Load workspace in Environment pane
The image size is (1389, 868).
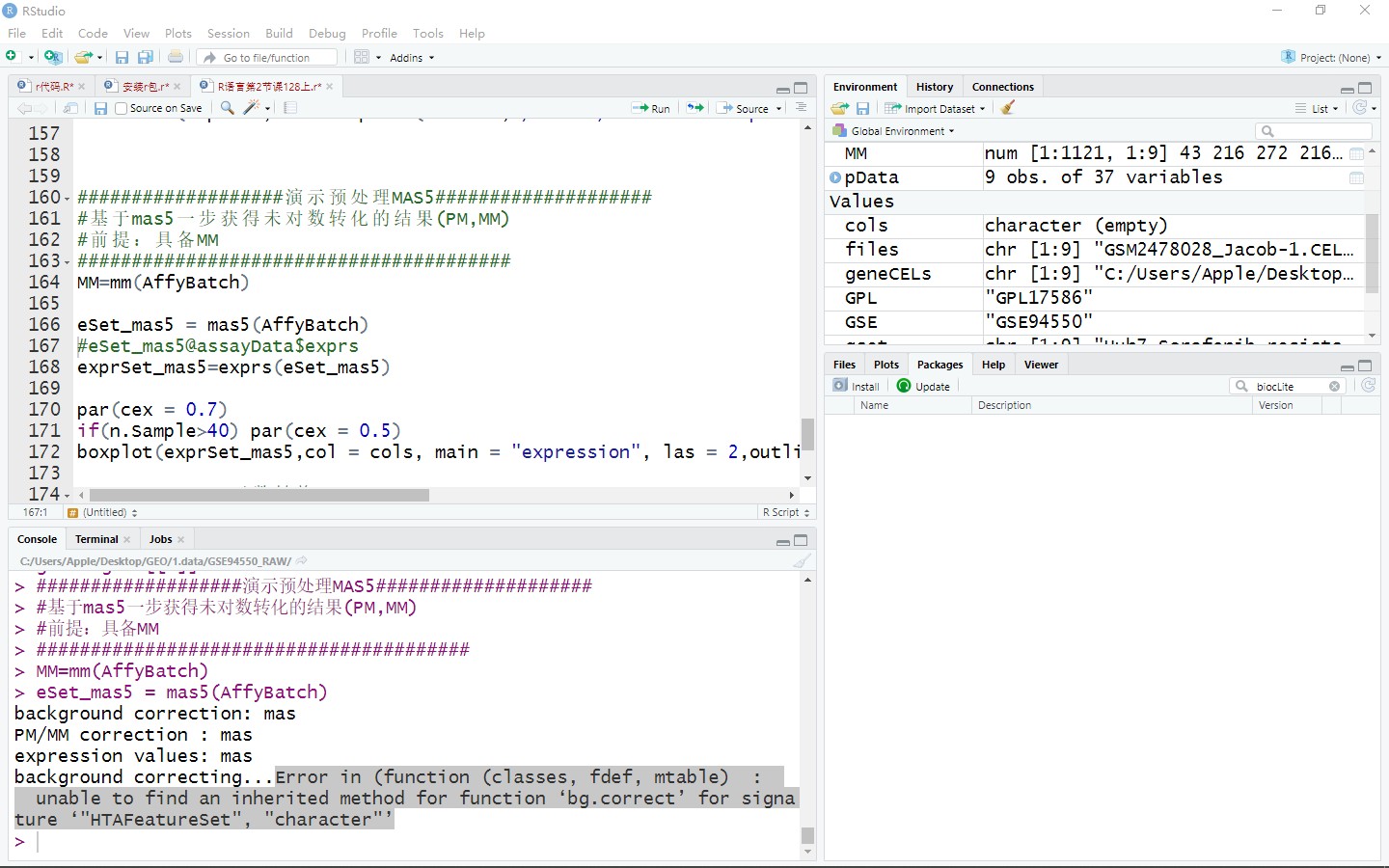pos(840,108)
